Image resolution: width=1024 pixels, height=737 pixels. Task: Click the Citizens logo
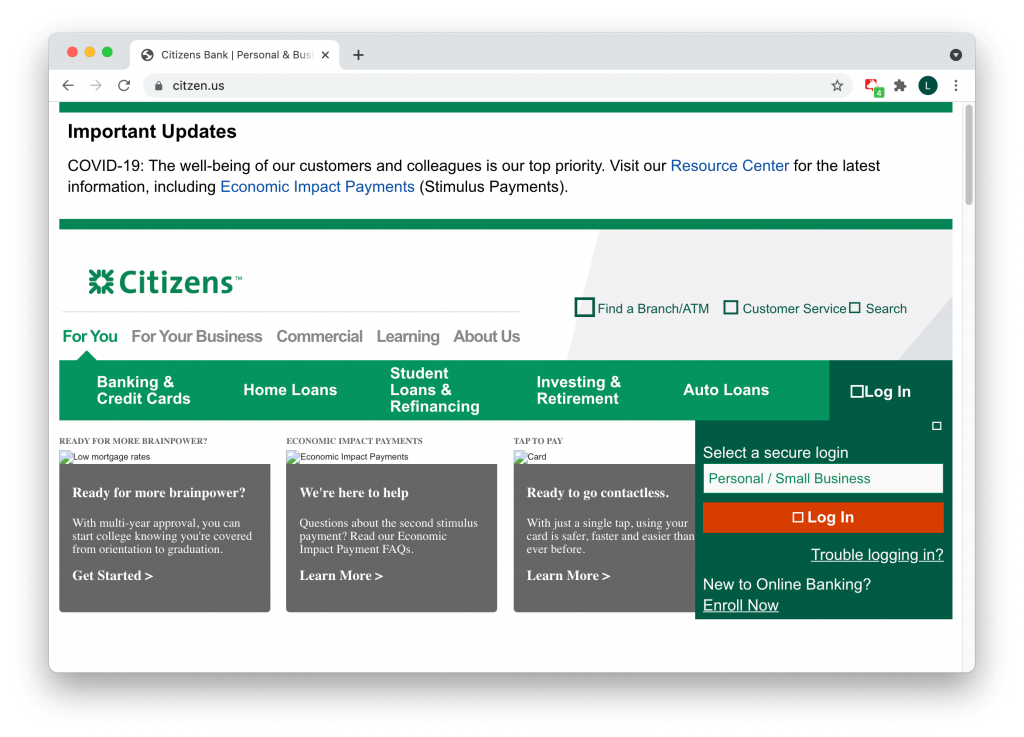(165, 282)
